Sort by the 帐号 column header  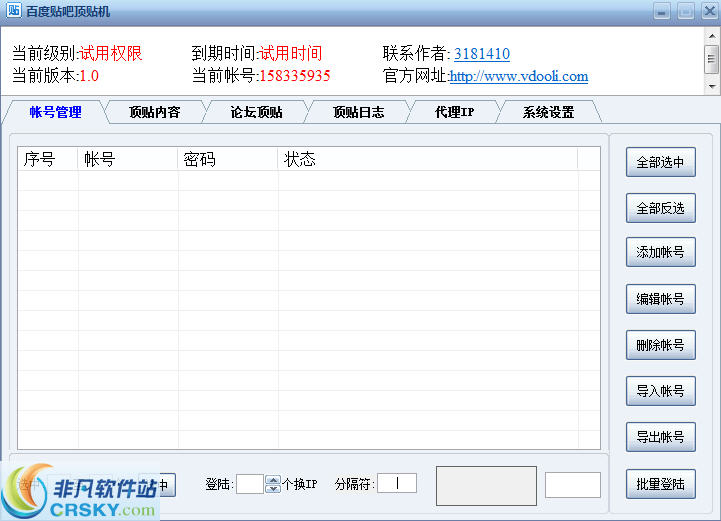click(127, 159)
